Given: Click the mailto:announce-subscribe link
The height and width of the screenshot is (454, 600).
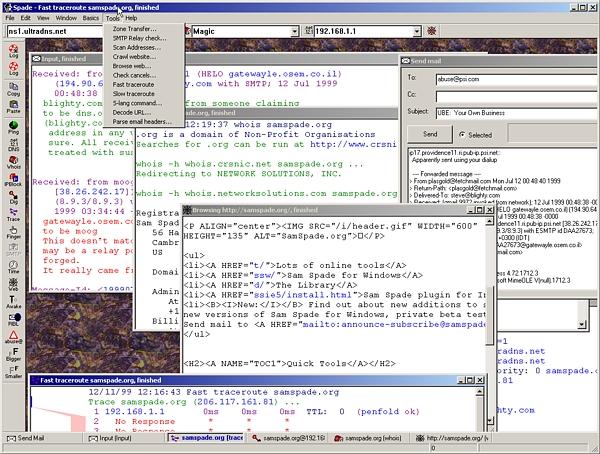Looking at the screenshot, I should [x=393, y=324].
